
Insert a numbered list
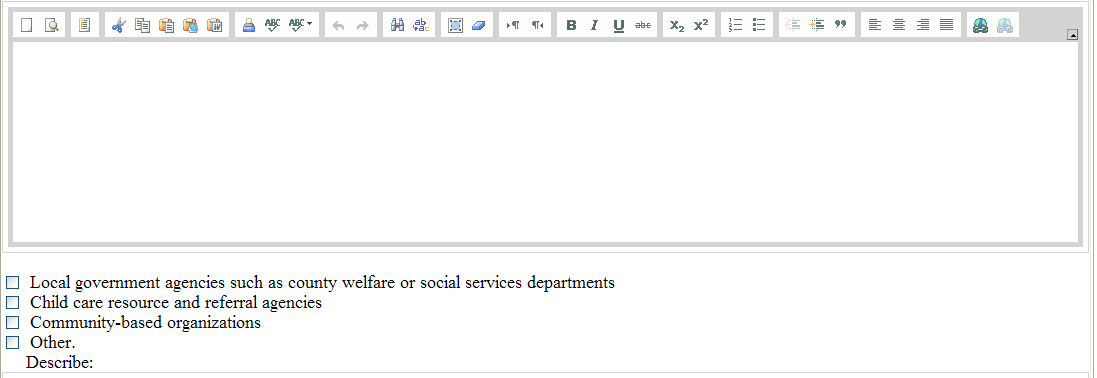735,25
